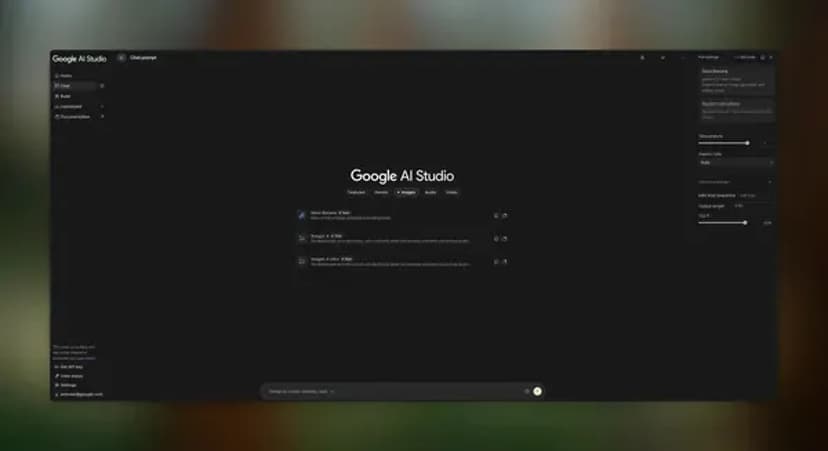The height and width of the screenshot is (451, 828).
Task: Open Build in the left sidebar
Action: 63,96
